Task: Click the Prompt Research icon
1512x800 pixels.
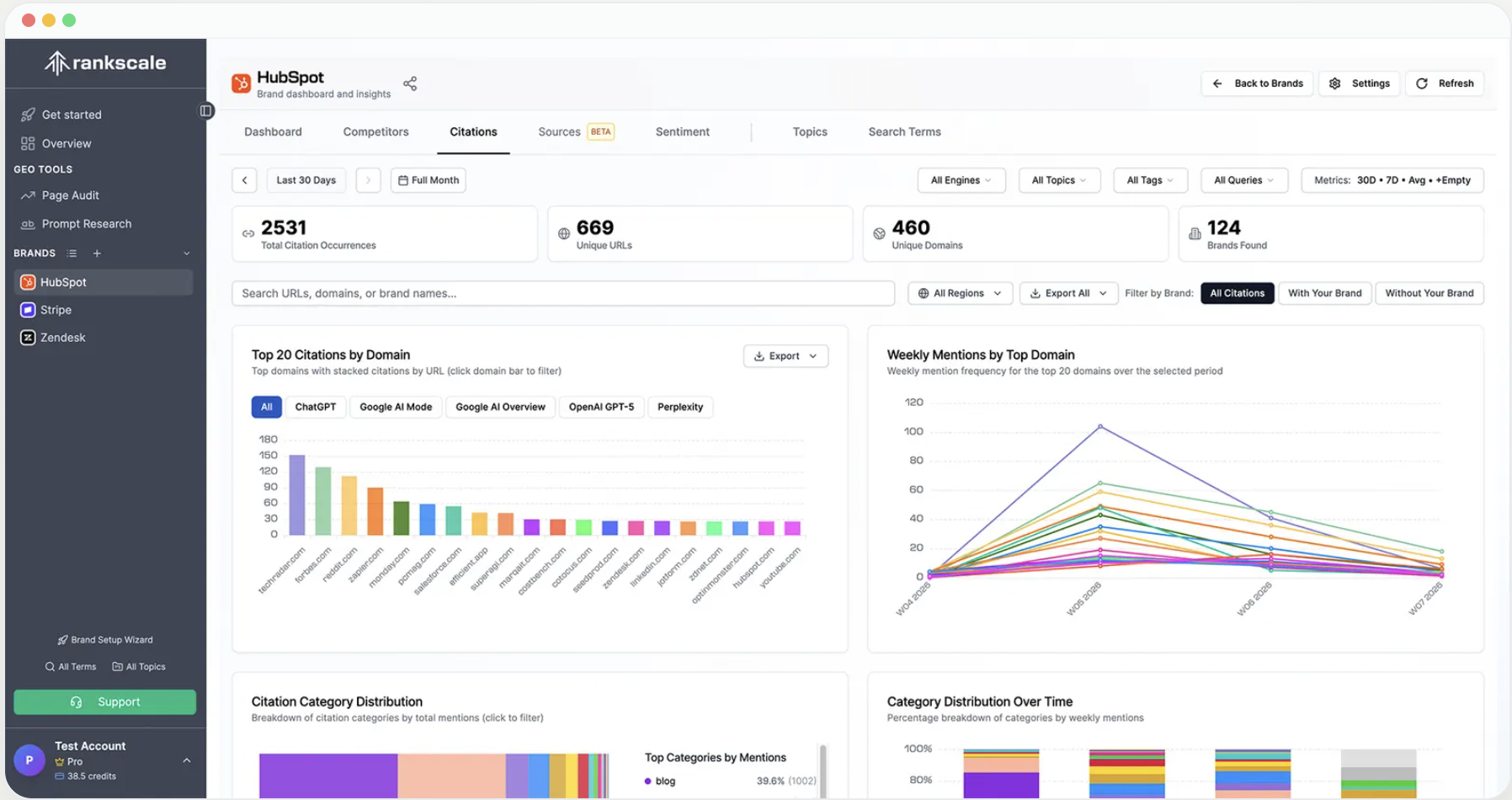Action: click(x=28, y=224)
